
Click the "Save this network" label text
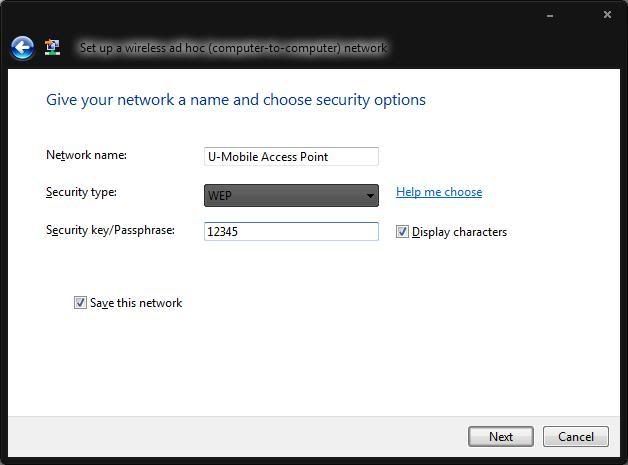tap(136, 303)
